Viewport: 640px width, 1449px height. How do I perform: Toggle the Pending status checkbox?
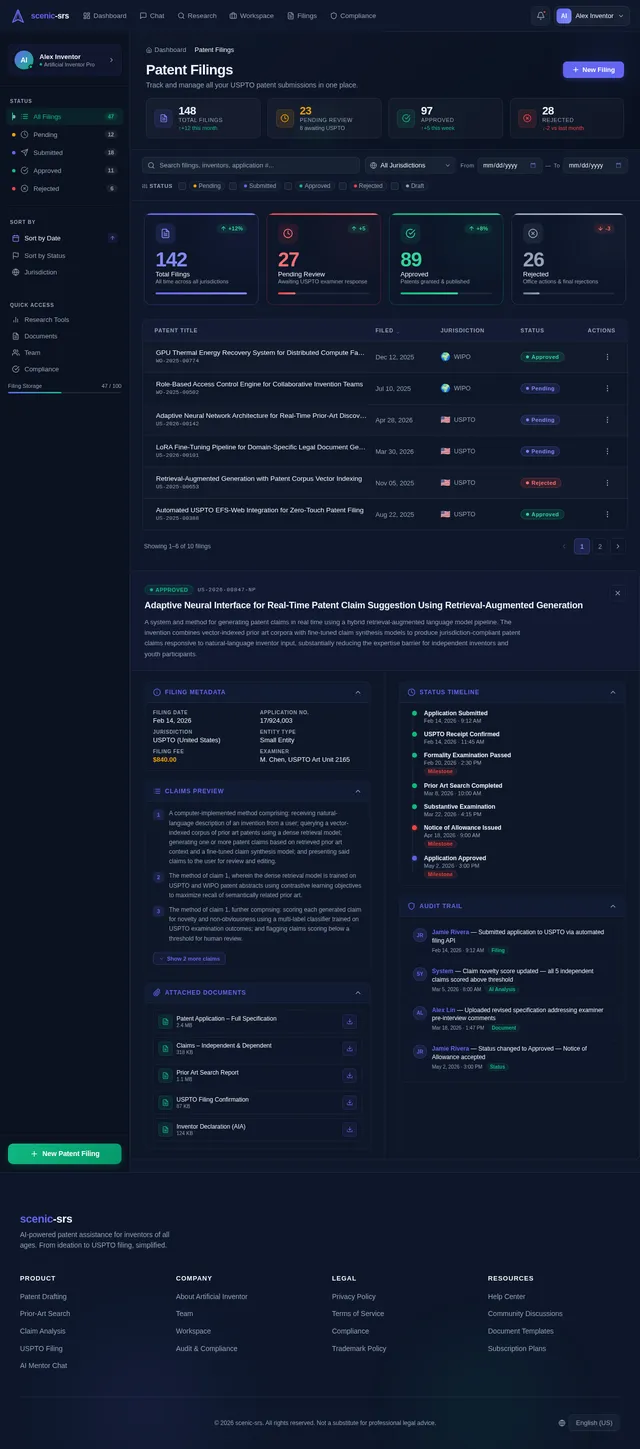pyautogui.click(x=182, y=186)
